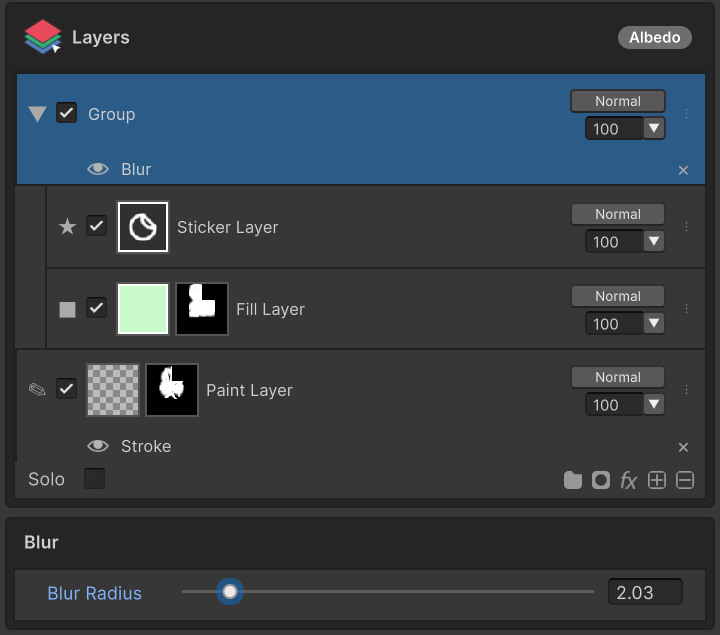Screen dimensions: 720x635
Task: Remove the Stroke effect with X
Action: click(x=683, y=447)
